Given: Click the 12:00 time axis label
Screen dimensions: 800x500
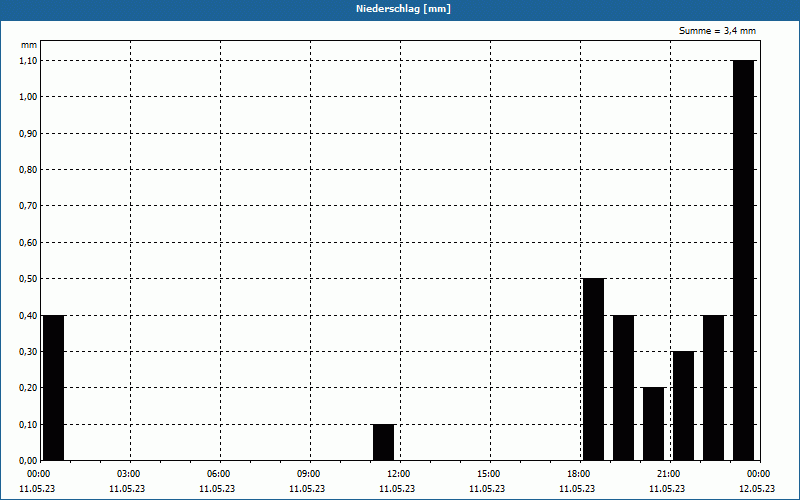Looking at the screenshot, I should coord(398,474).
